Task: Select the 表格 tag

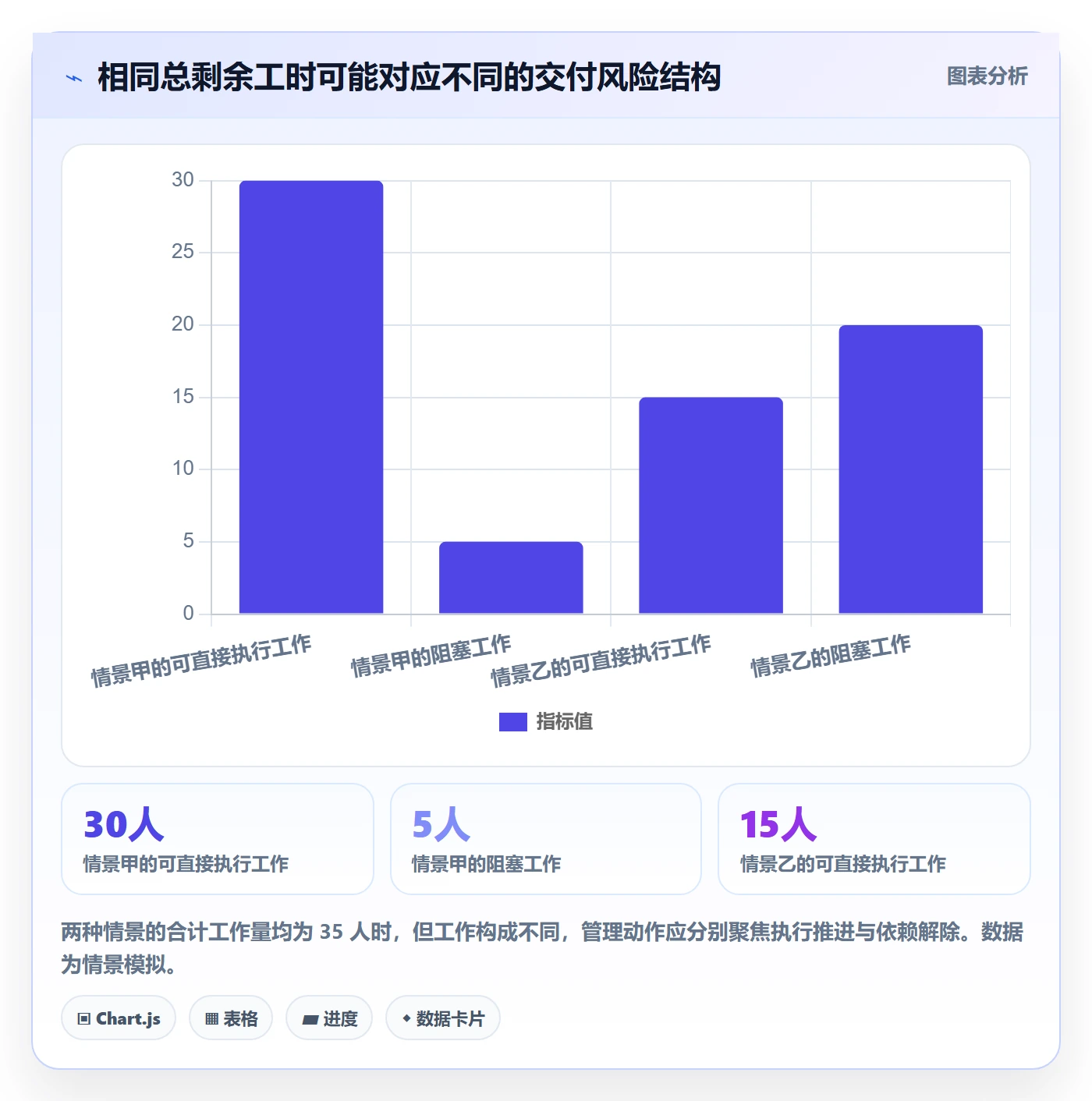Action: pyautogui.click(x=231, y=1018)
